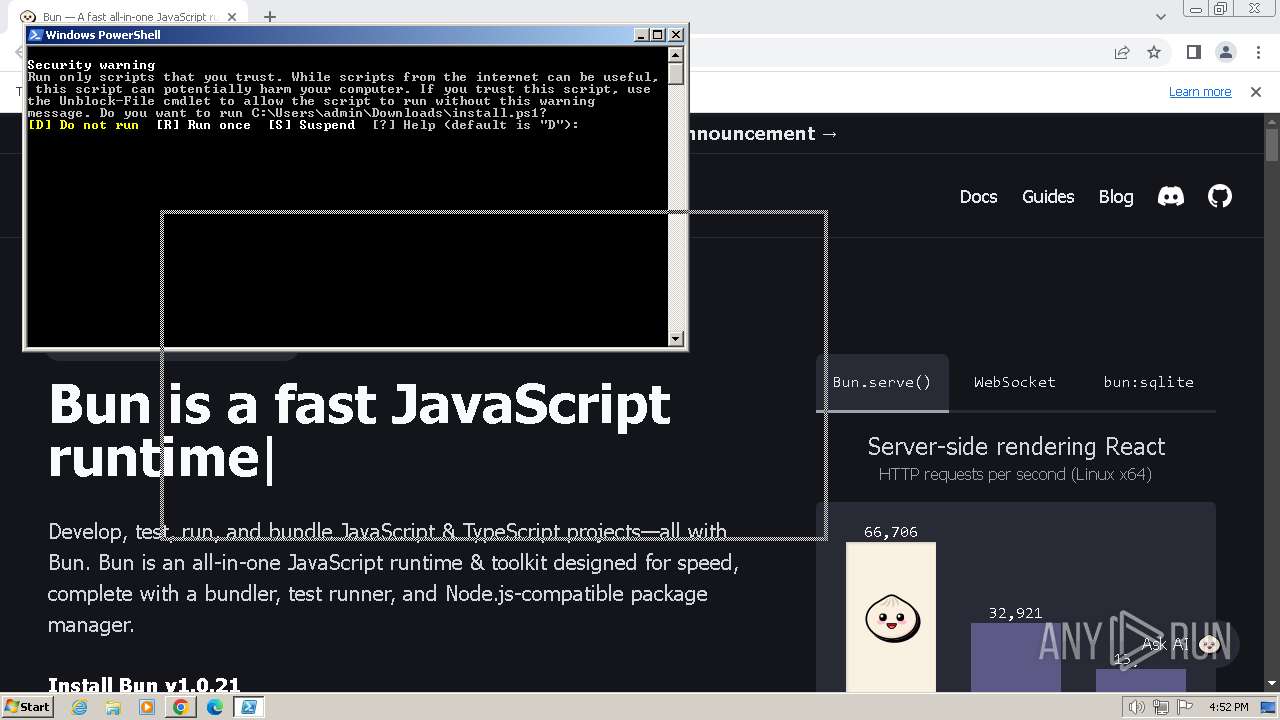Open Chrome side panel icon
This screenshot has height=720, width=1280.
coord(1193,52)
